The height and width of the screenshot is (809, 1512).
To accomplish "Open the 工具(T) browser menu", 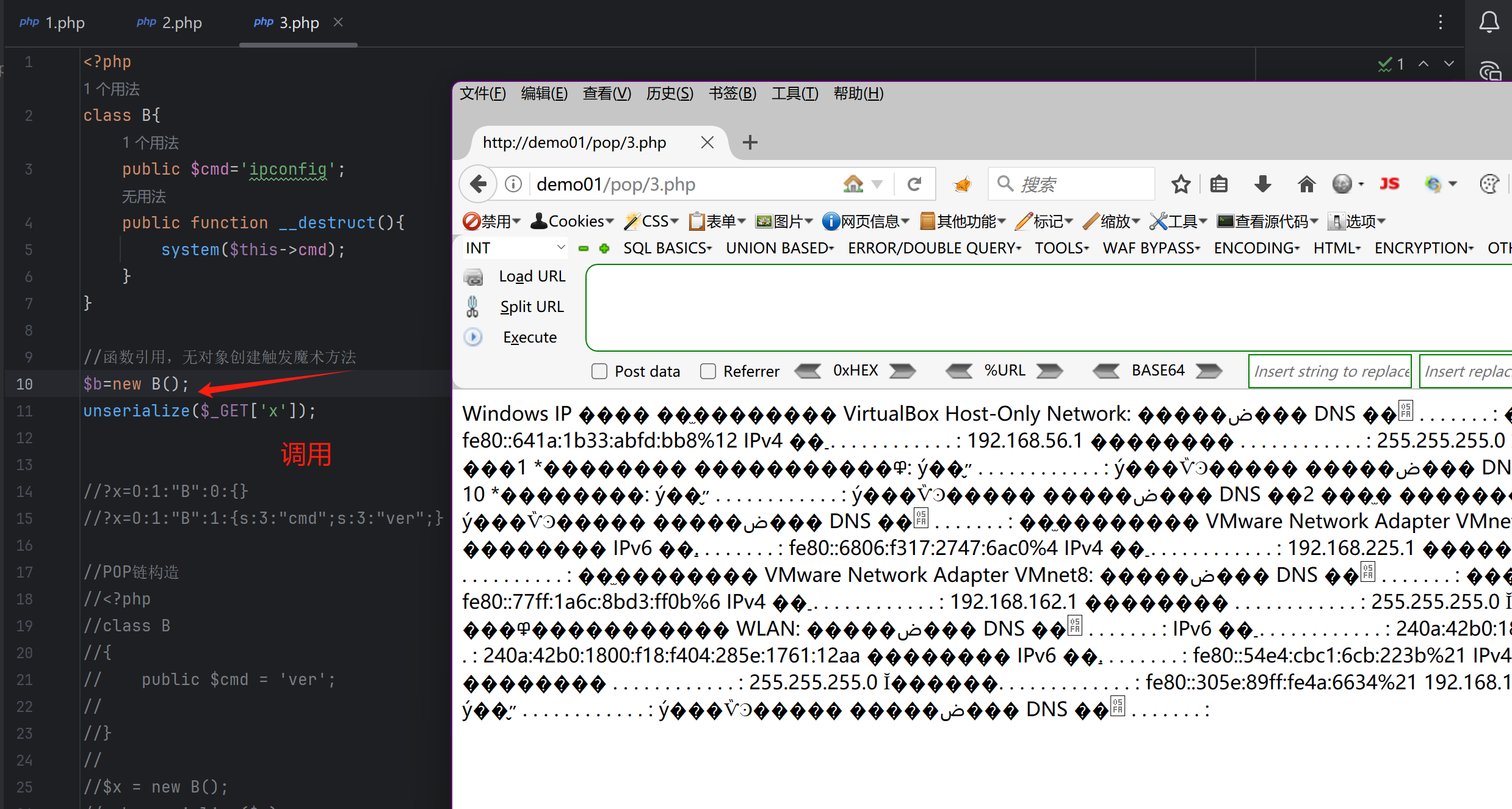I will click(794, 93).
